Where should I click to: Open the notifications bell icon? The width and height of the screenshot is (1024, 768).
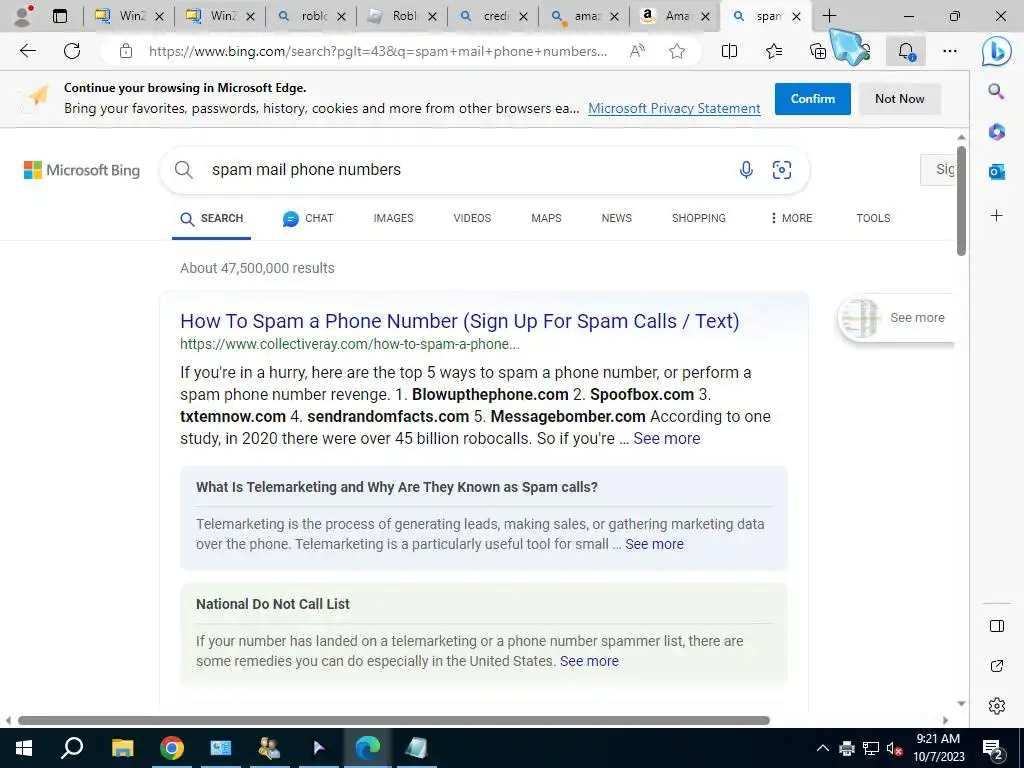click(906, 51)
